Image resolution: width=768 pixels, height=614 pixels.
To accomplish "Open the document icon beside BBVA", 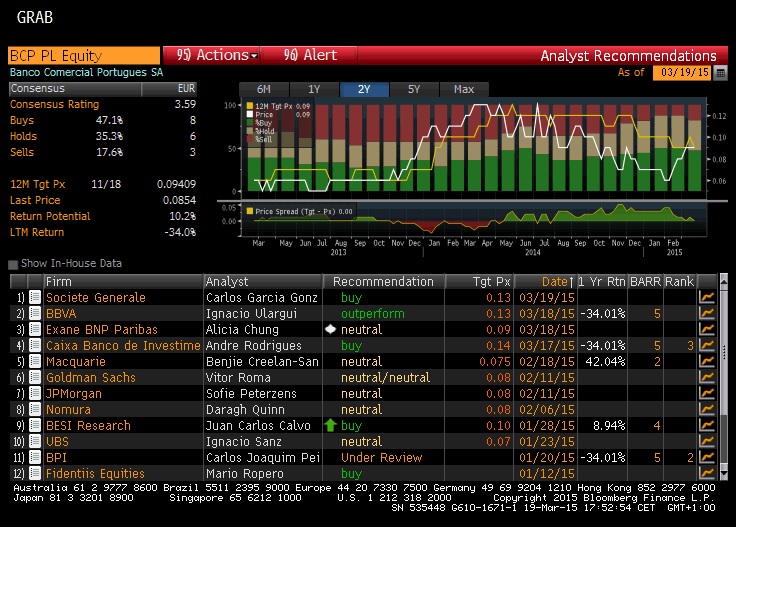I will (35, 314).
